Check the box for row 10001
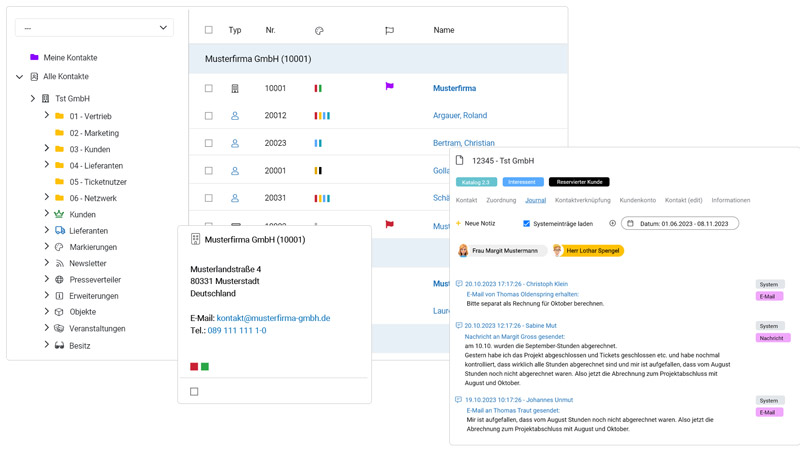The image size is (800, 453). coord(209,88)
